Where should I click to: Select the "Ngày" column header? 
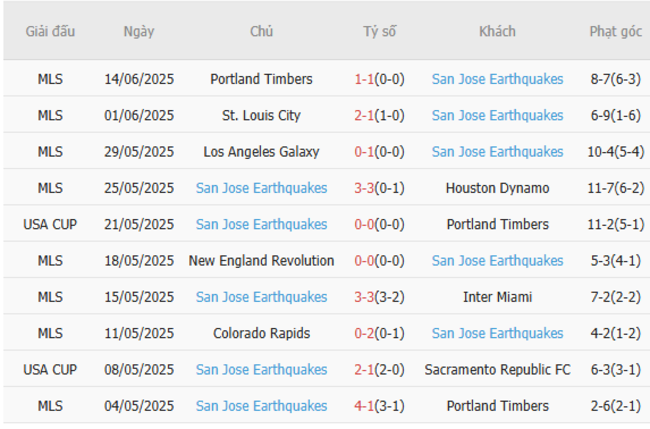[139, 32]
